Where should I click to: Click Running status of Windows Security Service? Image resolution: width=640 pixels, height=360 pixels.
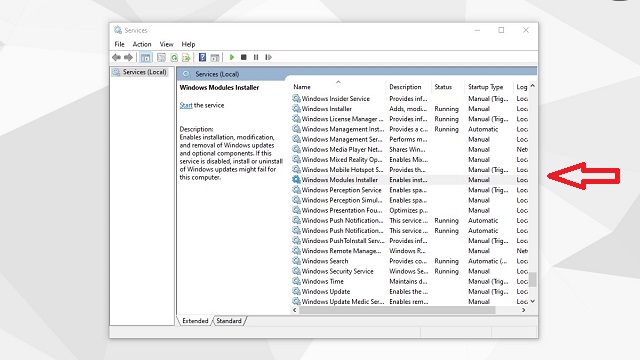pos(447,271)
